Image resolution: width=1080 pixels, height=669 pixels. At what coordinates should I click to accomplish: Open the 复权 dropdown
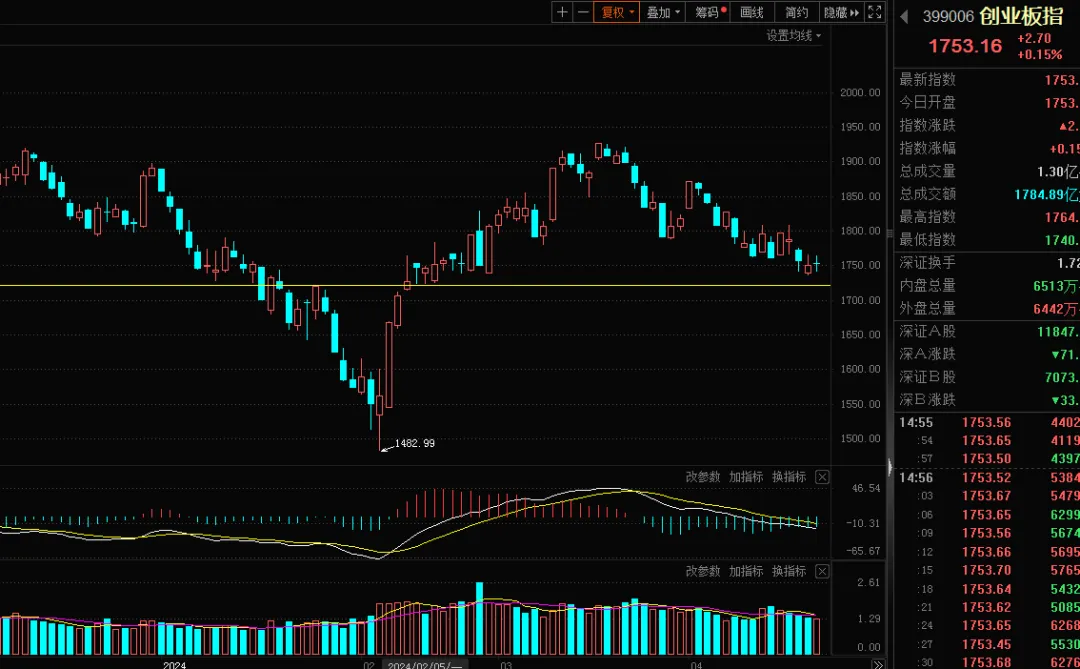617,12
